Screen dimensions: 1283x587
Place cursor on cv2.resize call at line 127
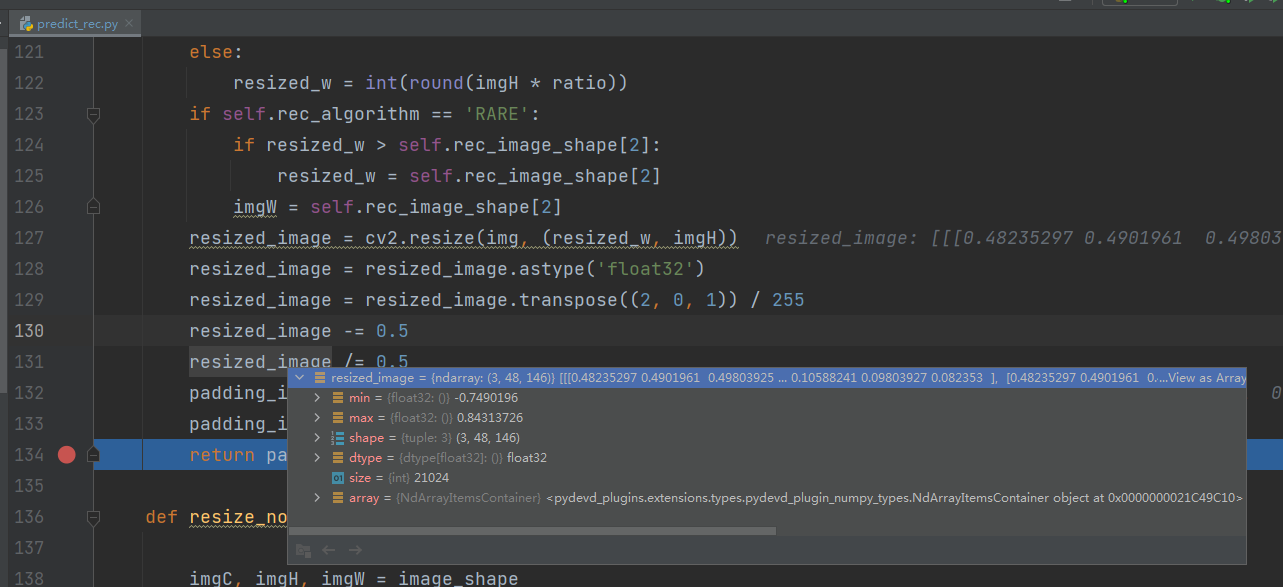click(420, 238)
